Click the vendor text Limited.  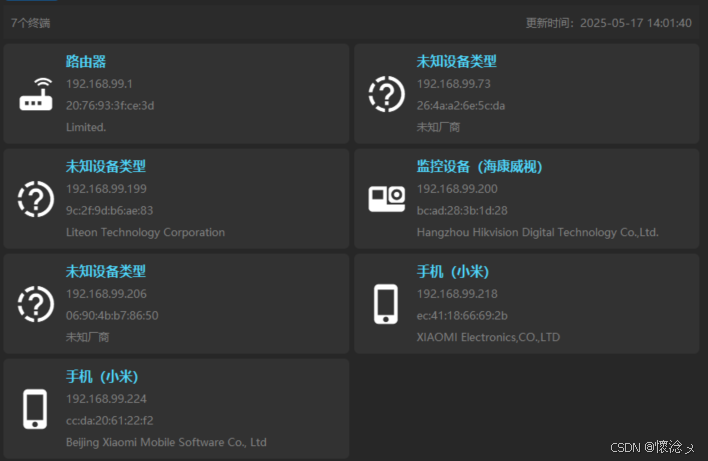[x=86, y=127]
